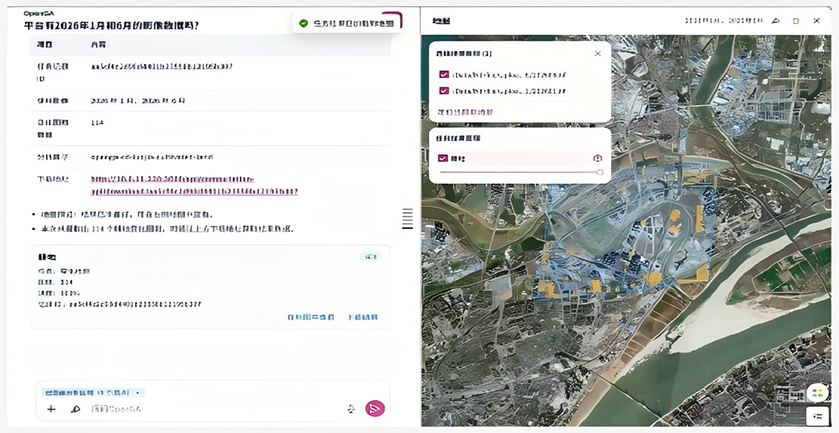Uncheck the second imagery layer checkbox

click(x=444, y=91)
